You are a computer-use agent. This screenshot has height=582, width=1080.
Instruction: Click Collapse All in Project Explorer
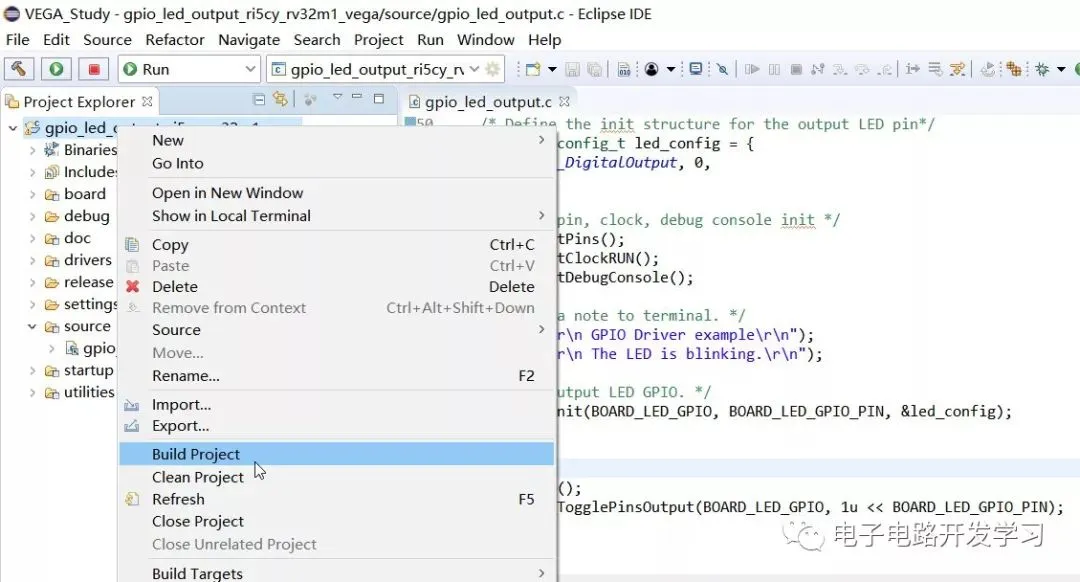[x=259, y=99]
